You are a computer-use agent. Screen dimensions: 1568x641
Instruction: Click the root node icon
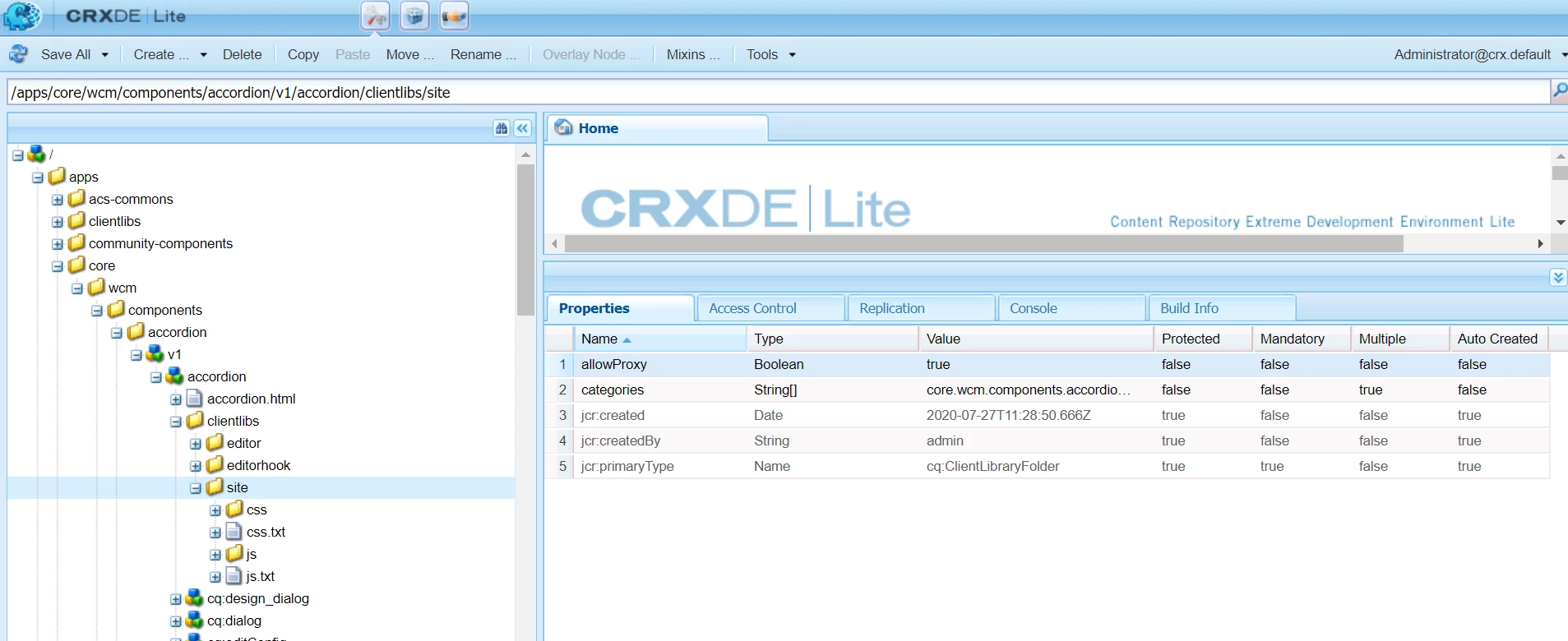pos(36,154)
